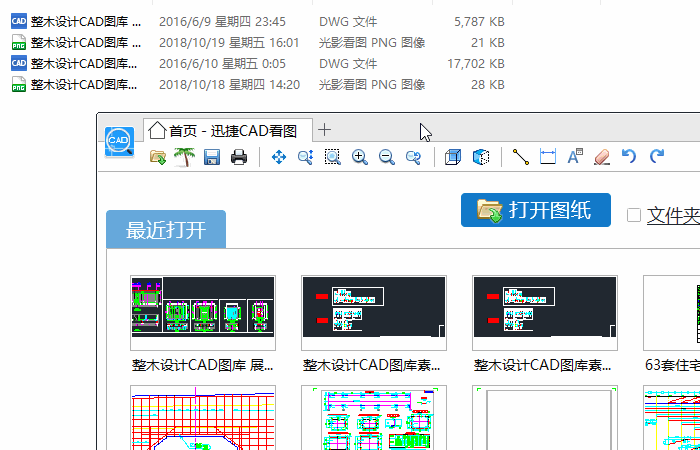Click CAD file icon of the 5,787 KB file
Viewport: 700px width, 450px height.
19,21
